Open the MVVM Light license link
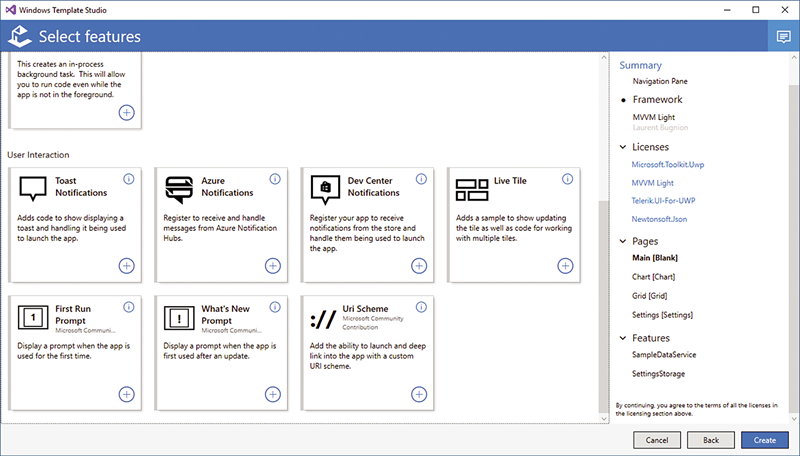 [653, 183]
